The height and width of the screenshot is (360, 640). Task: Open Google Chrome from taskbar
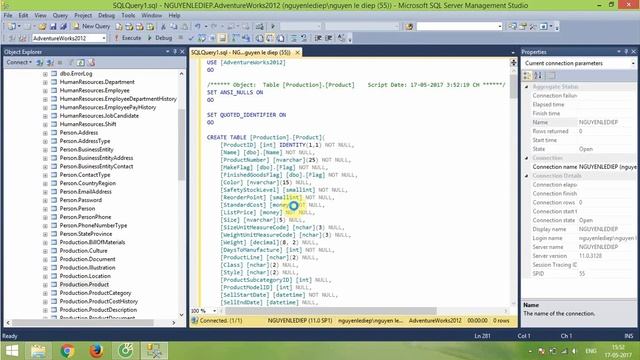point(67,351)
